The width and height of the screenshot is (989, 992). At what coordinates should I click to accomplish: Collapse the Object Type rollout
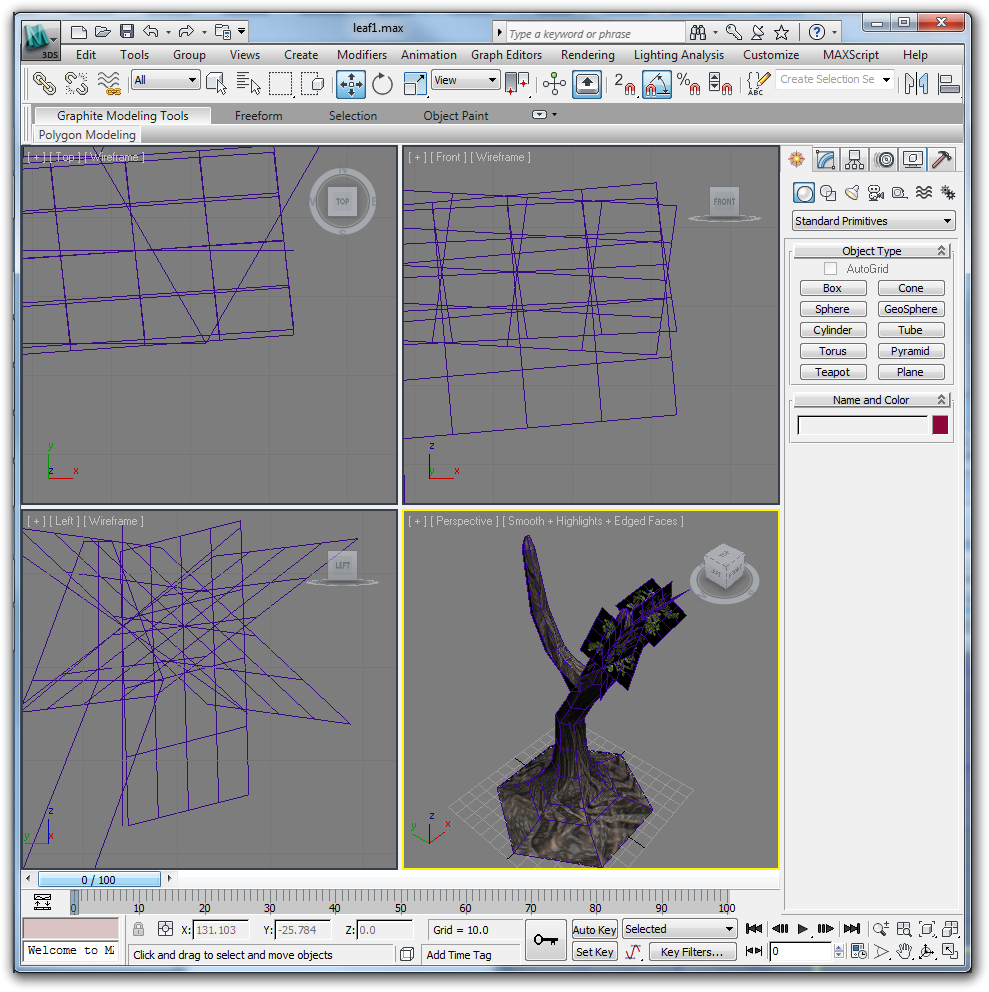pos(871,251)
